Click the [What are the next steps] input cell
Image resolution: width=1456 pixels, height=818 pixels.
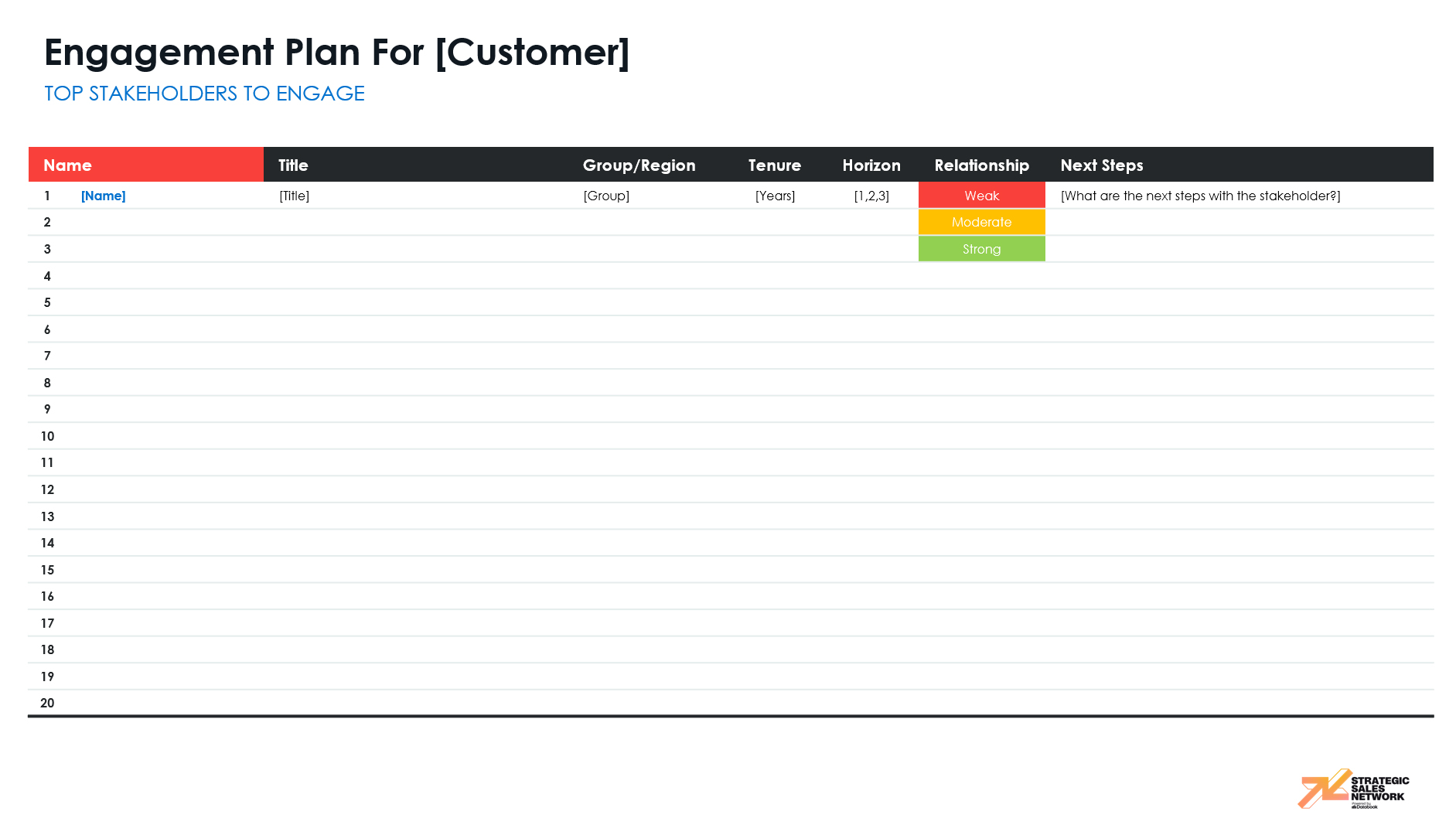click(1202, 196)
